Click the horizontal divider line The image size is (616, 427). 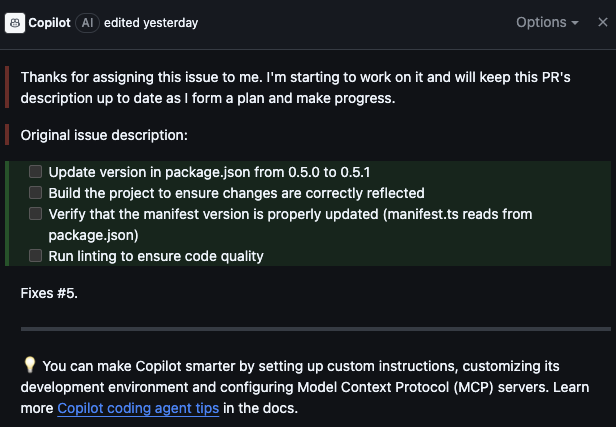pos(315,329)
